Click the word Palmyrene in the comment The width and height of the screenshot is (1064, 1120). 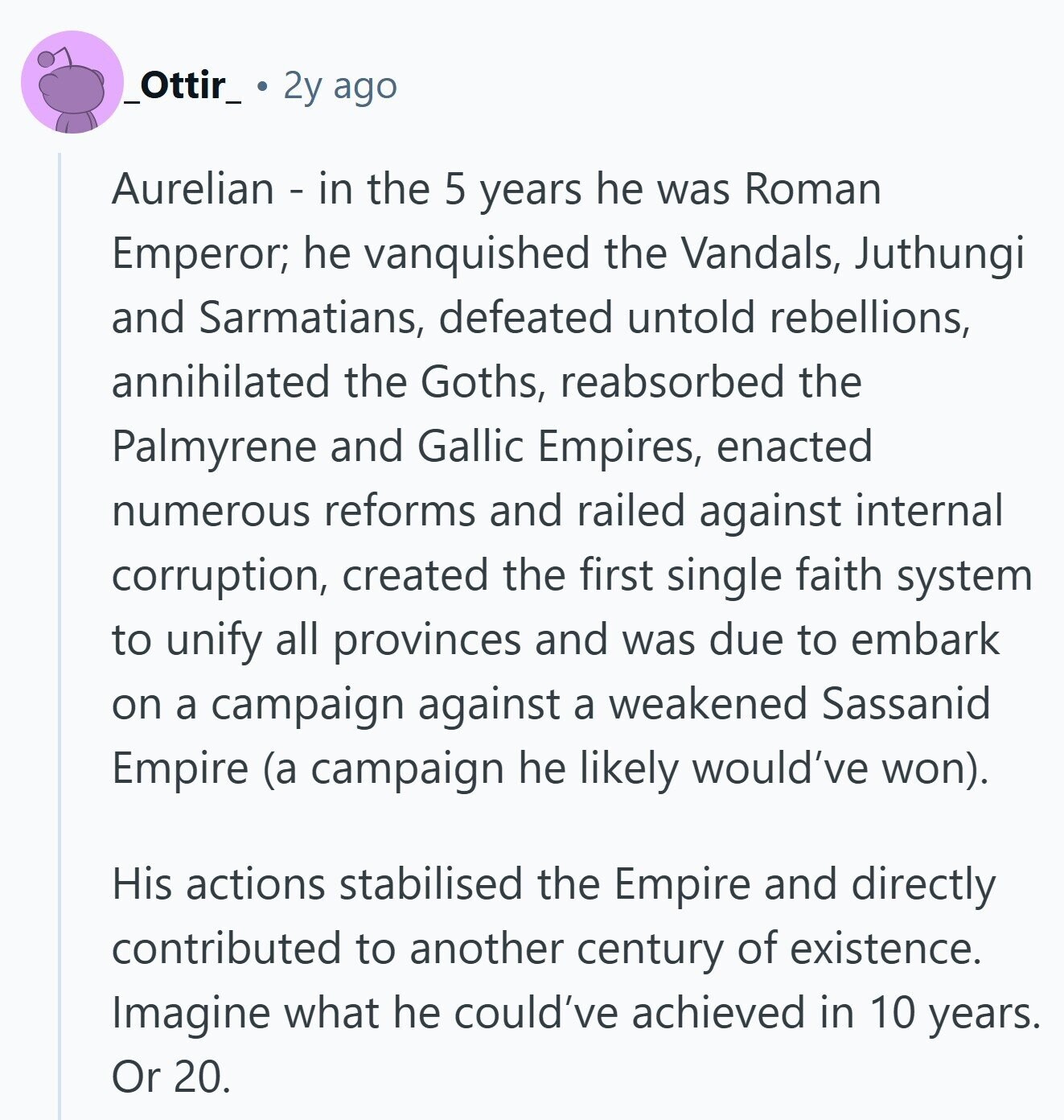click(215, 448)
